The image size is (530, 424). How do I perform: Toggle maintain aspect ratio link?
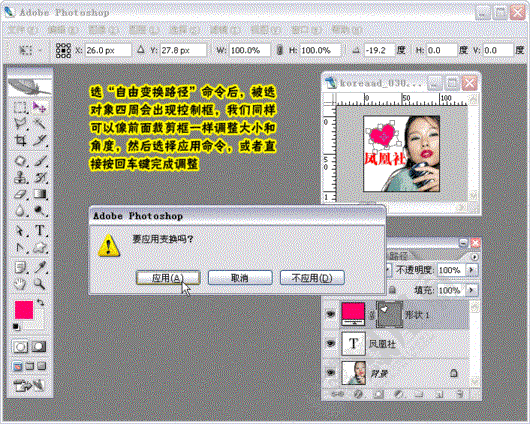pyautogui.click(x=280, y=50)
